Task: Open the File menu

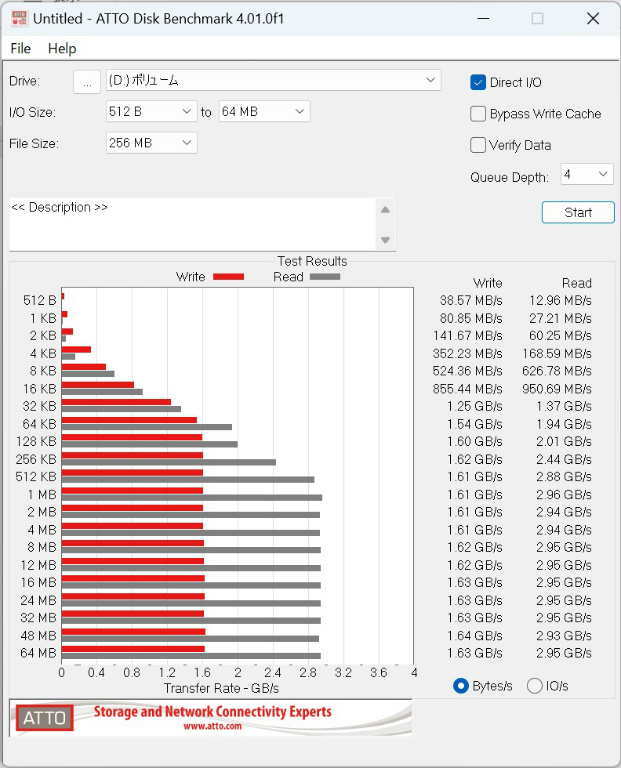Action: (x=21, y=48)
